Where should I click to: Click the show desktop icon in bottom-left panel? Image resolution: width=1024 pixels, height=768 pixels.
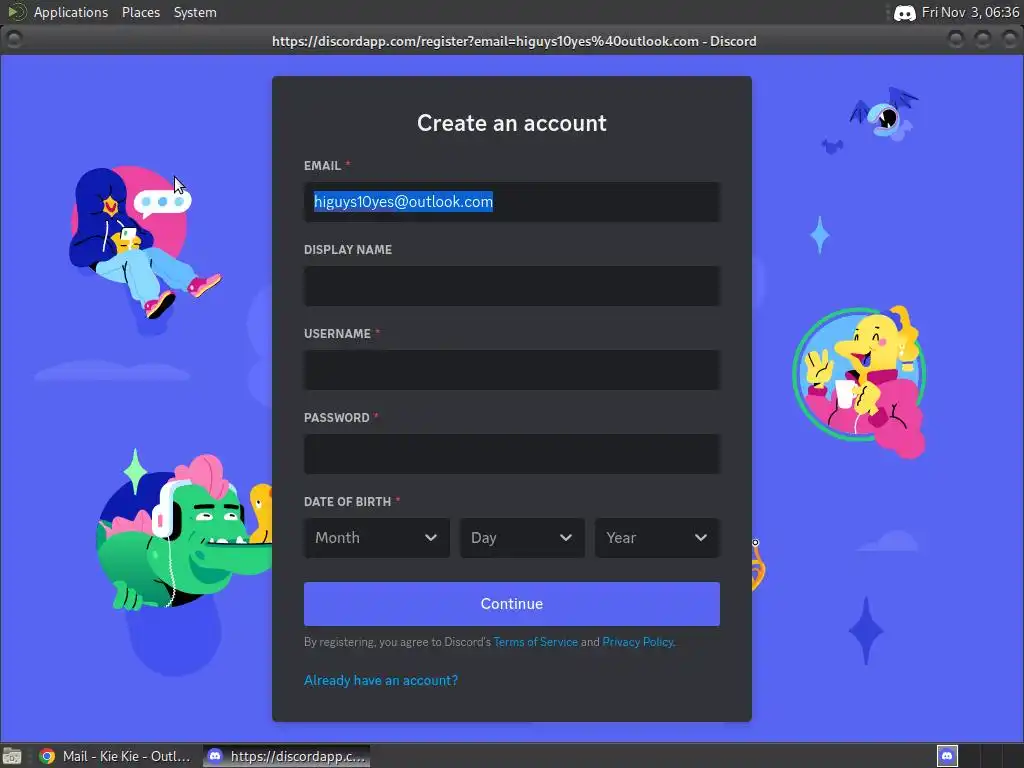click(x=12, y=756)
